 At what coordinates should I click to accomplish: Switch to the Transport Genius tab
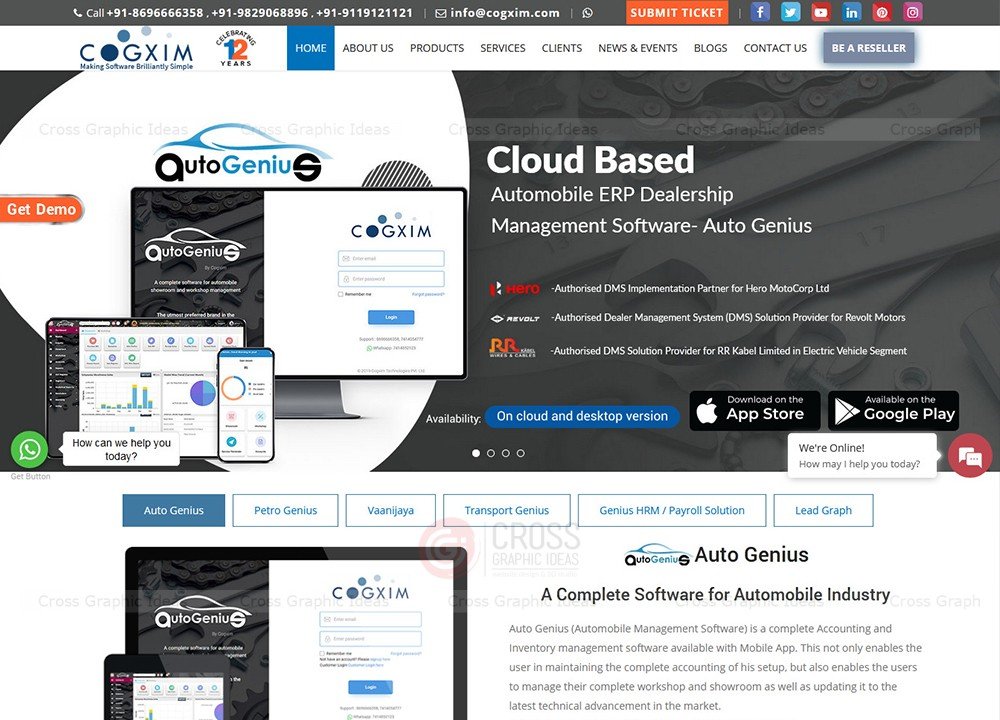[x=506, y=510]
